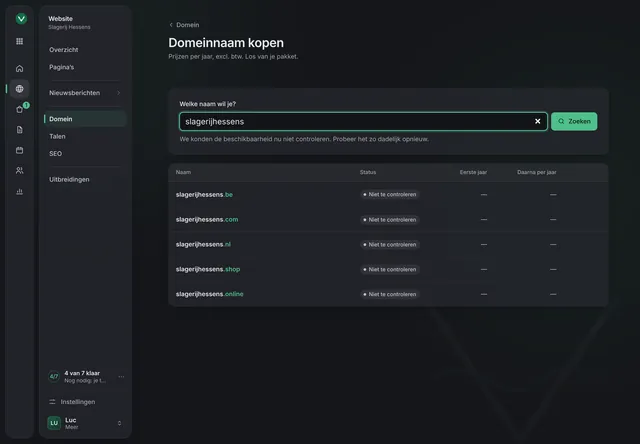640x444 pixels.
Task: Open the Luc account switcher
Action: click(85, 423)
